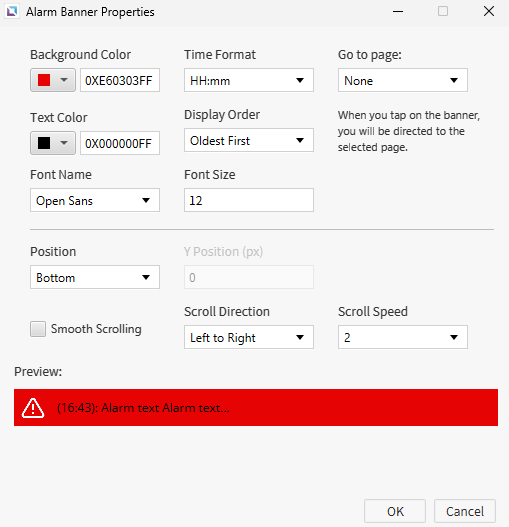Click the OK button
Screen dimensions: 509x527
click(395, 511)
